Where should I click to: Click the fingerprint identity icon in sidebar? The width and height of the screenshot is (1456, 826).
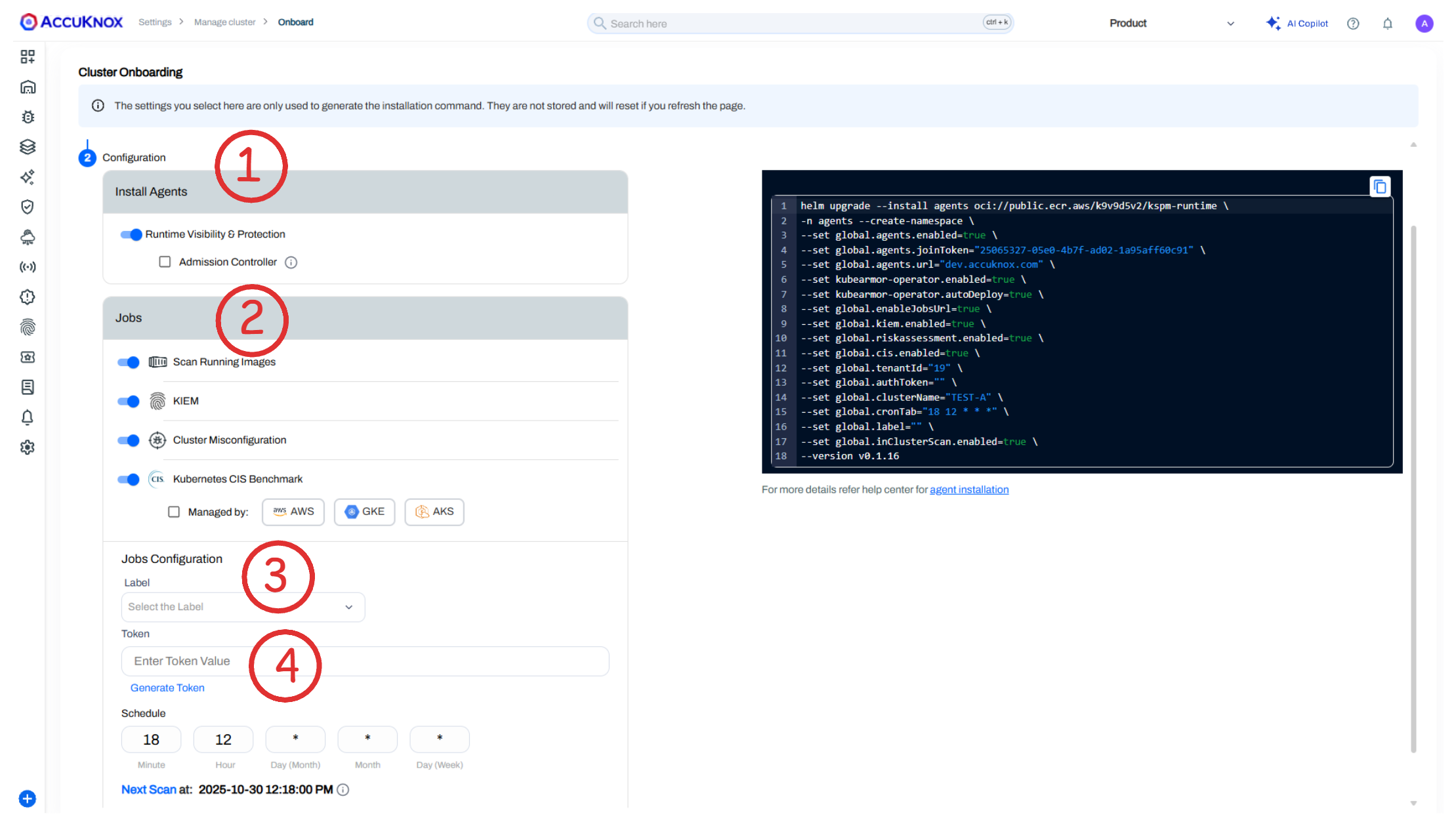pos(28,327)
